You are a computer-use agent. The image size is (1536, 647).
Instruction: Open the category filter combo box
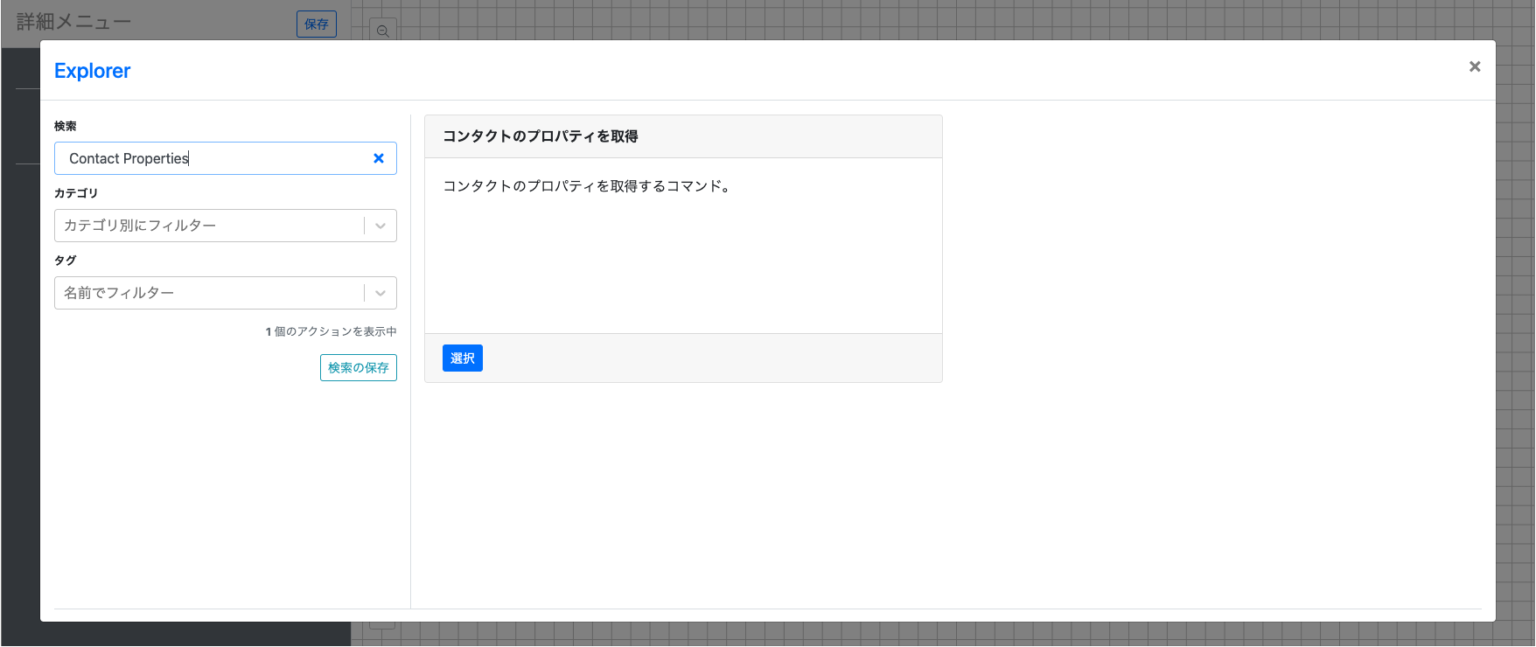[200, 225]
